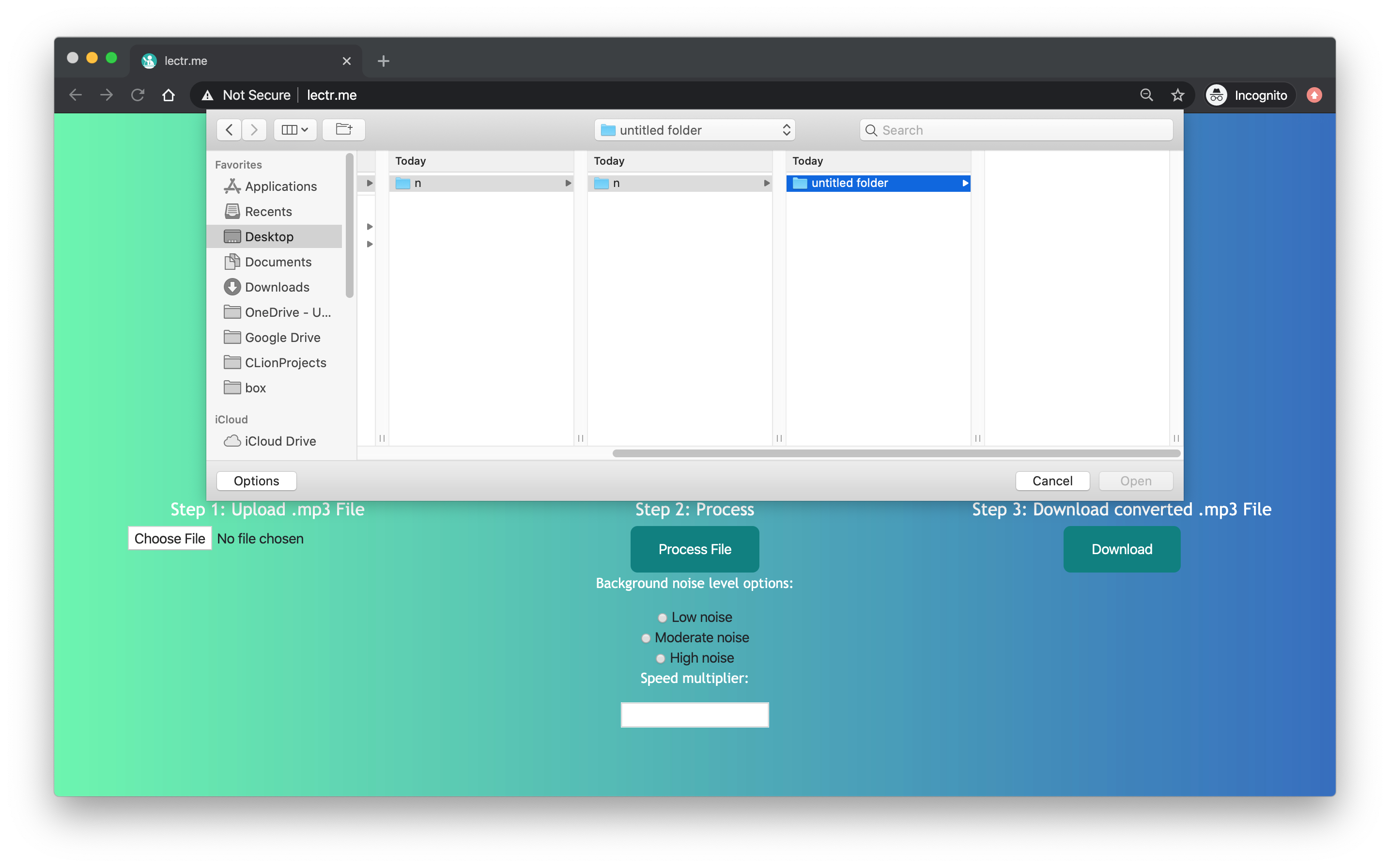Viewport: 1390px width, 868px height.
Task: Click the forward chevron in file dialog
Action: (254, 130)
